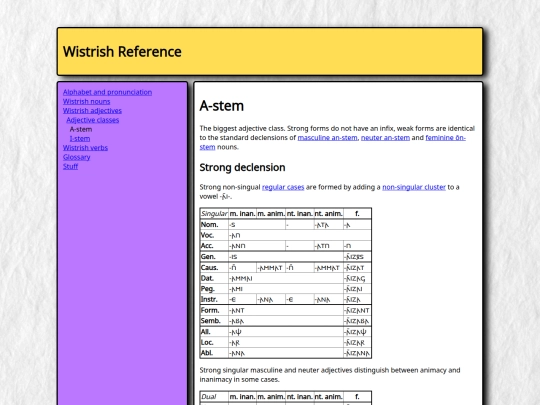This screenshot has width=540, height=405.
Task: Click the Dual table header cell
Action: [214, 397]
